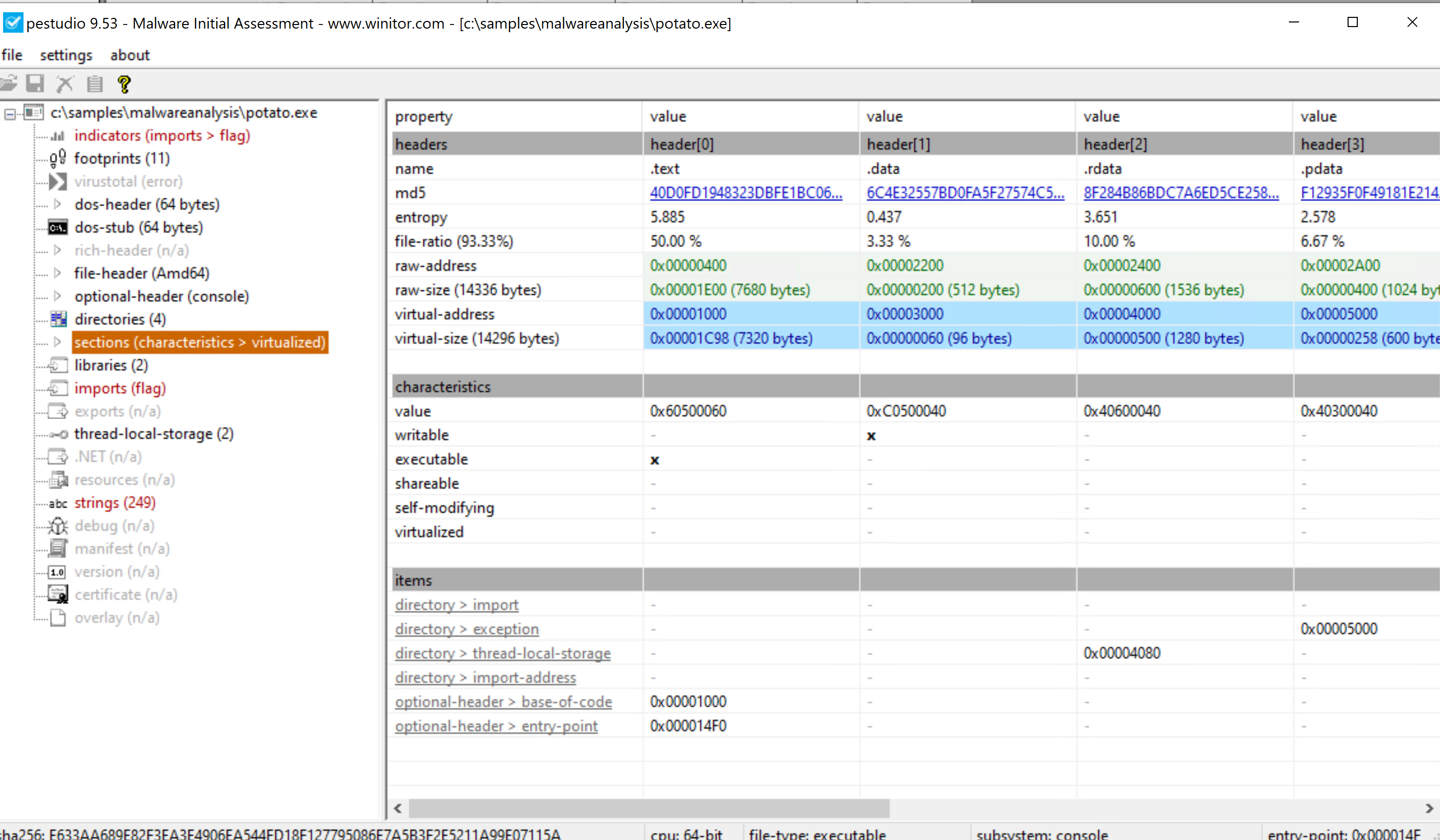Click the version 1.0 icon
This screenshot has height=840, width=1440.
point(58,572)
